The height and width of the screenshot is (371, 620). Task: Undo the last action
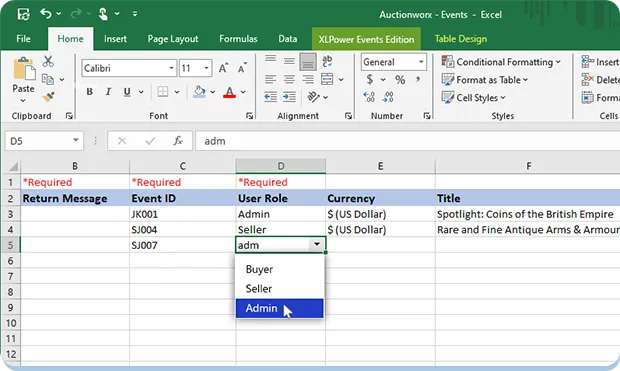coord(46,14)
